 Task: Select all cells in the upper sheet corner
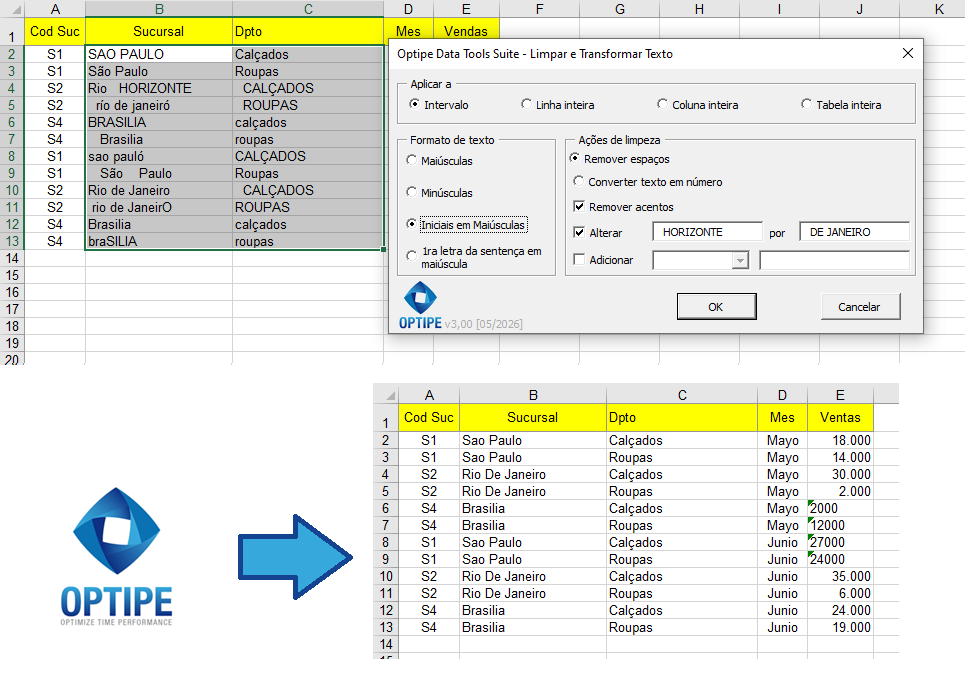point(12,9)
